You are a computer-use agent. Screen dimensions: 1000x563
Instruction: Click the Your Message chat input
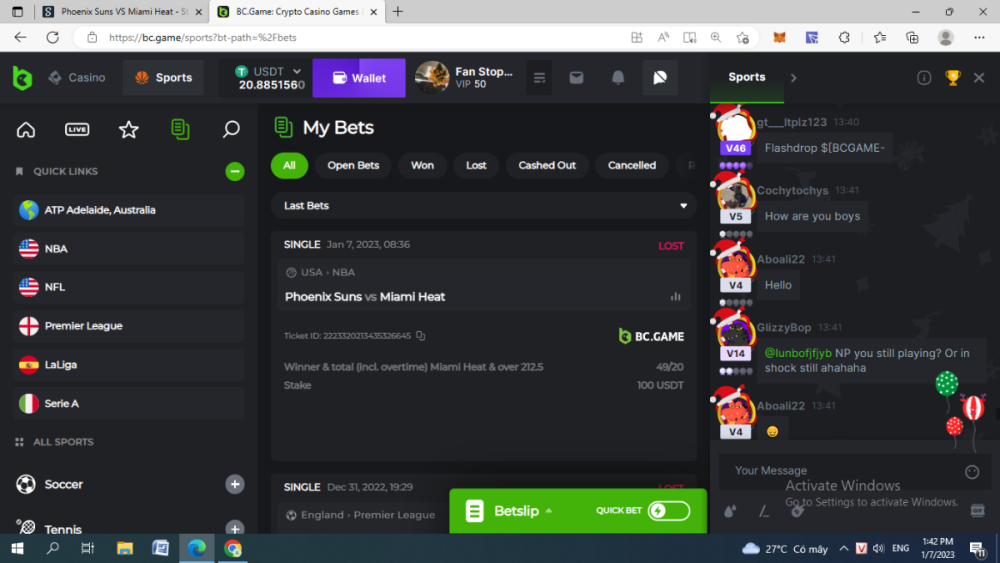coord(840,471)
